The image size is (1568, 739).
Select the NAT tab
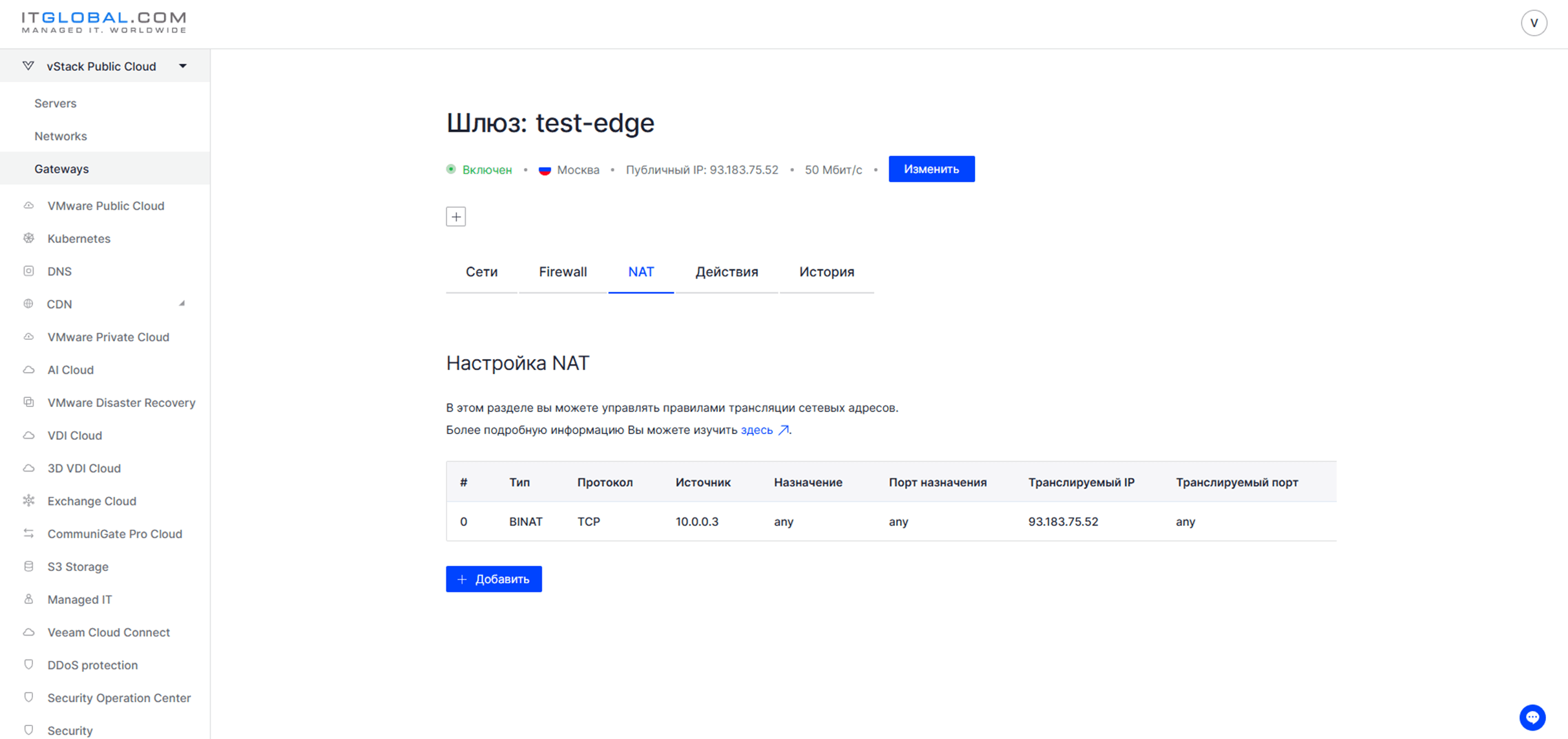pyautogui.click(x=641, y=272)
